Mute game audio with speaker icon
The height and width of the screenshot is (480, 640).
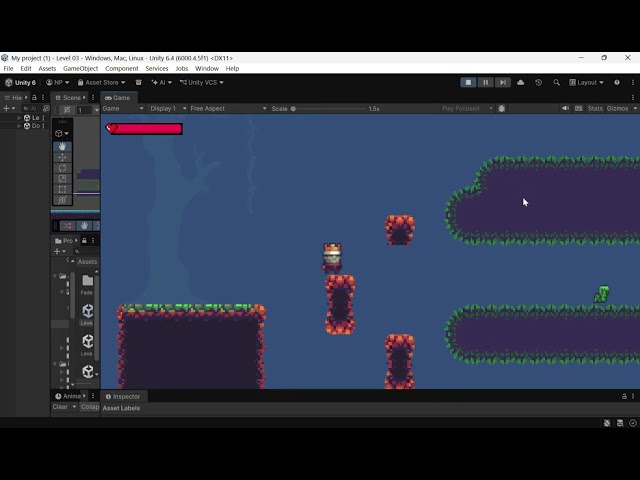coord(565,109)
